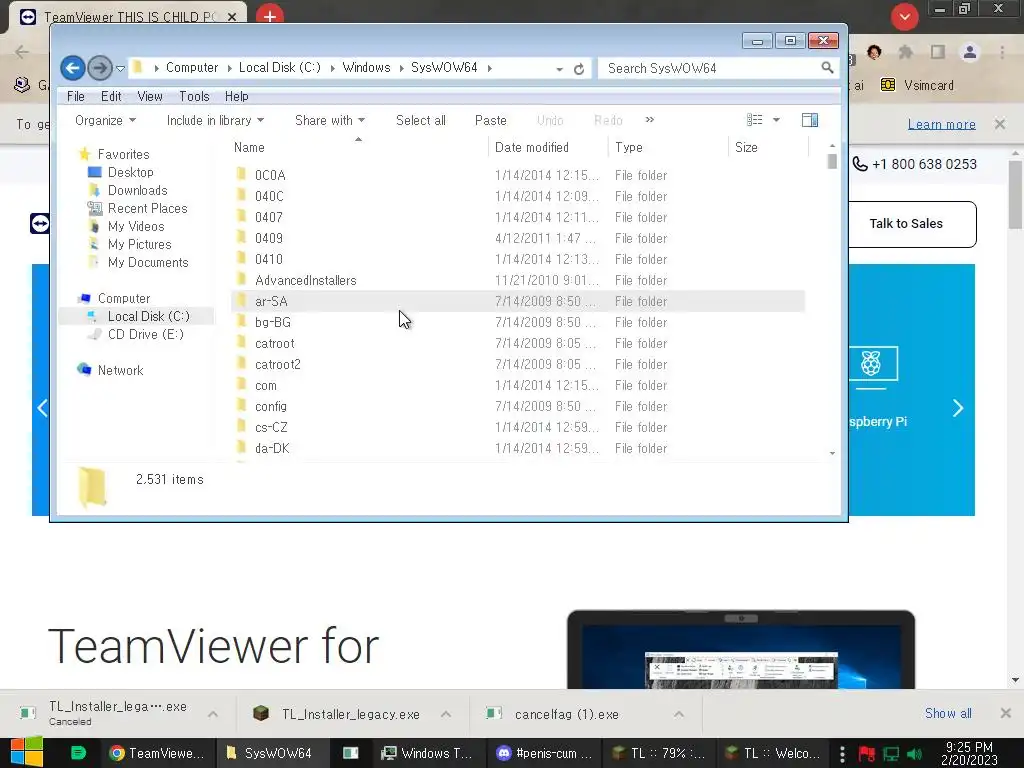Click the Explorer back navigation arrow
1024x768 pixels.
(72, 68)
